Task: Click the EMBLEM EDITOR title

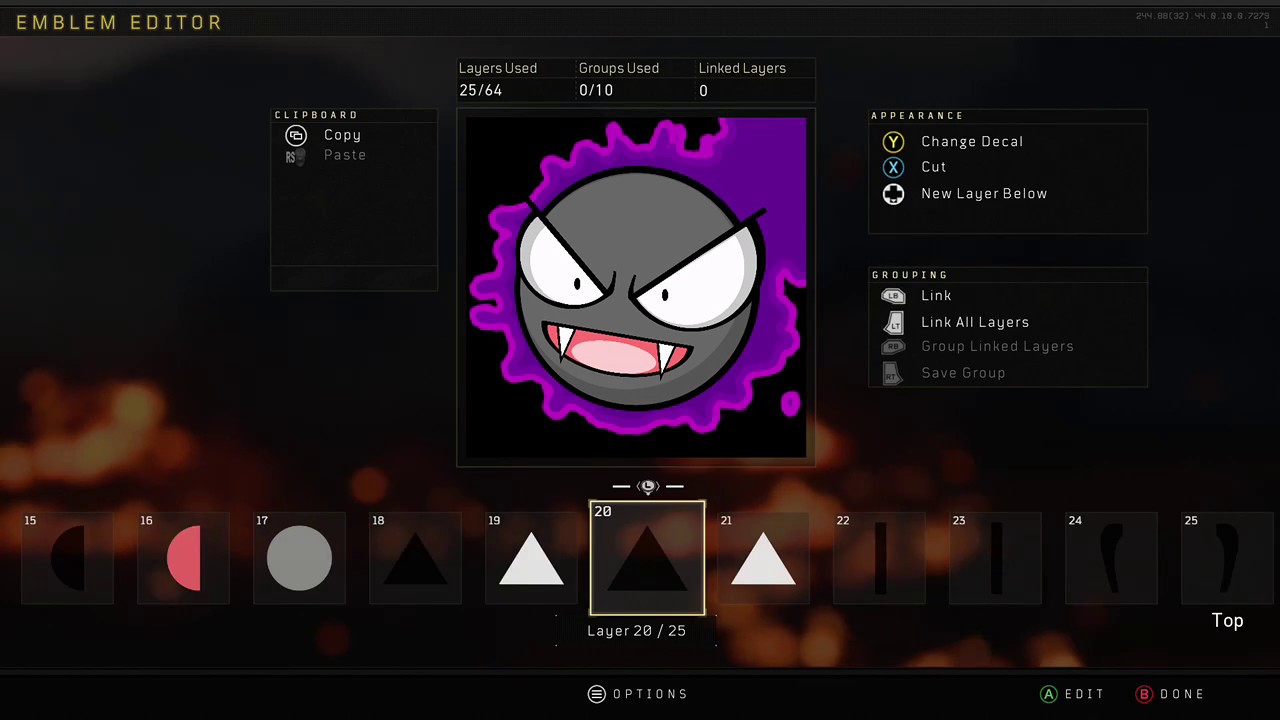Action: tap(119, 22)
